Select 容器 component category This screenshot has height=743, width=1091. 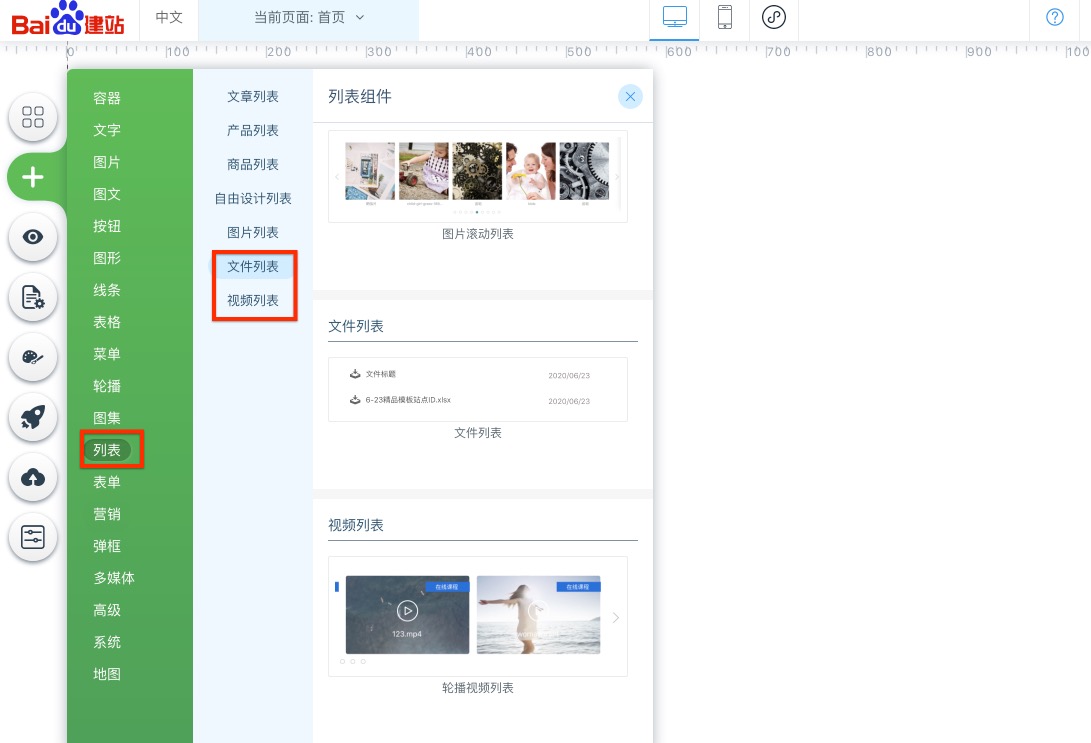point(107,98)
